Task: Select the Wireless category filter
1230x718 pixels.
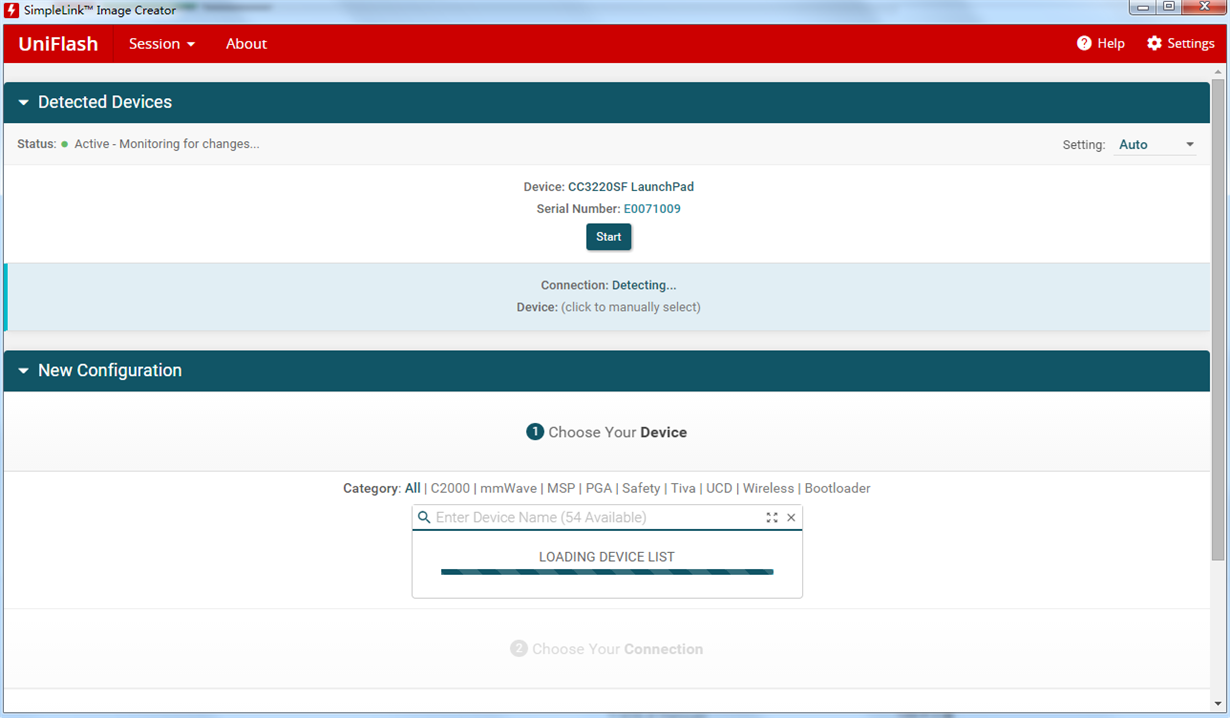Action: pos(768,488)
